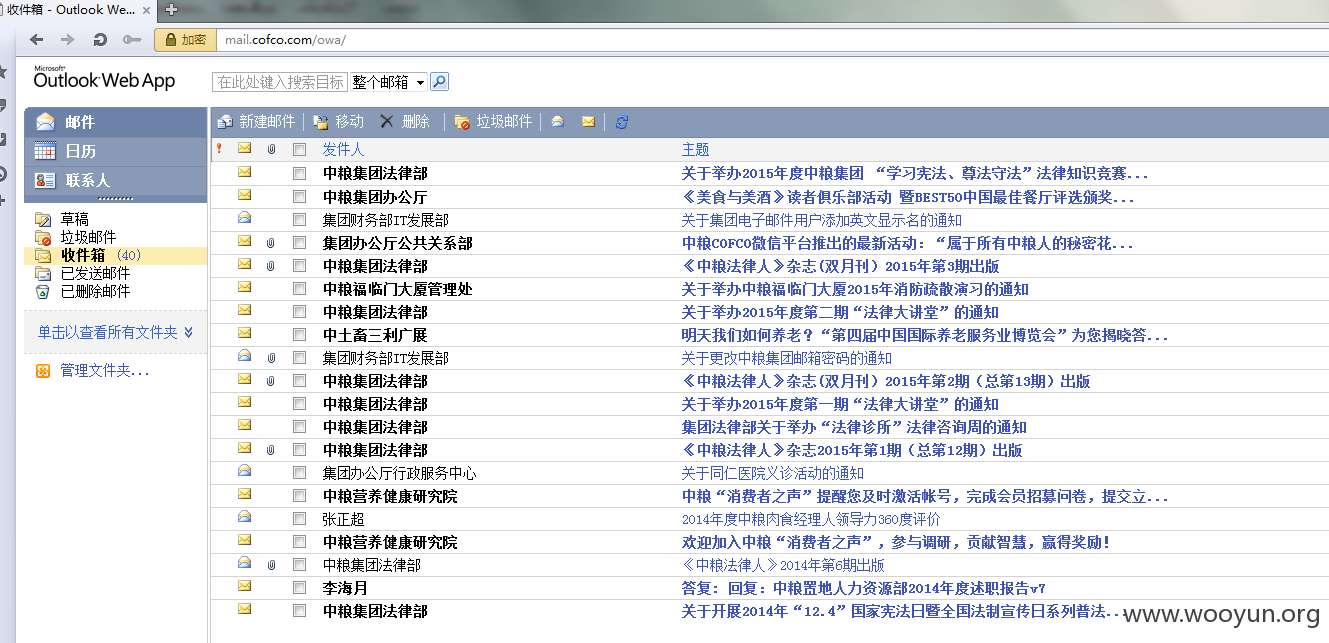Check the box for 中粮集团办公厅 message
The height and width of the screenshot is (643, 1329).
pos(299,196)
